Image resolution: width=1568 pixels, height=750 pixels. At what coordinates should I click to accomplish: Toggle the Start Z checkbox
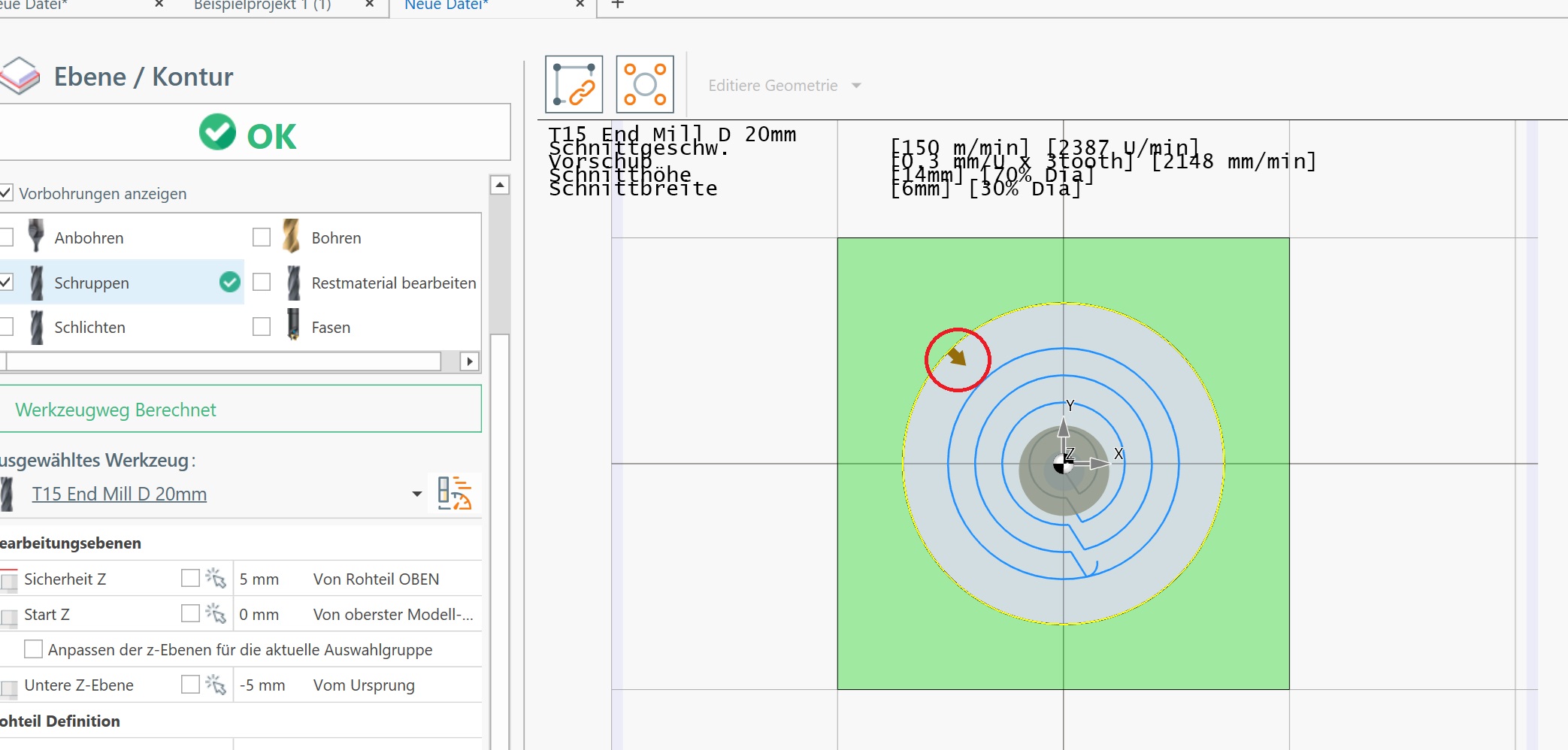coord(190,613)
